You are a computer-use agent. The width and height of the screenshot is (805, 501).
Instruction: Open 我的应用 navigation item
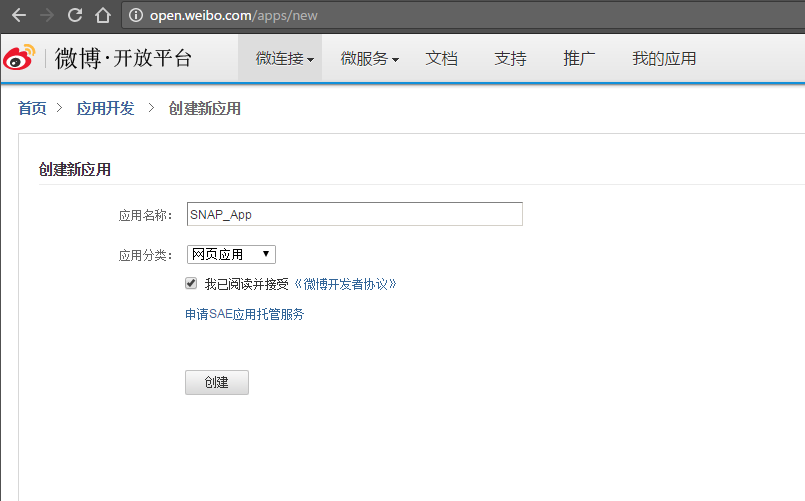pos(664,59)
